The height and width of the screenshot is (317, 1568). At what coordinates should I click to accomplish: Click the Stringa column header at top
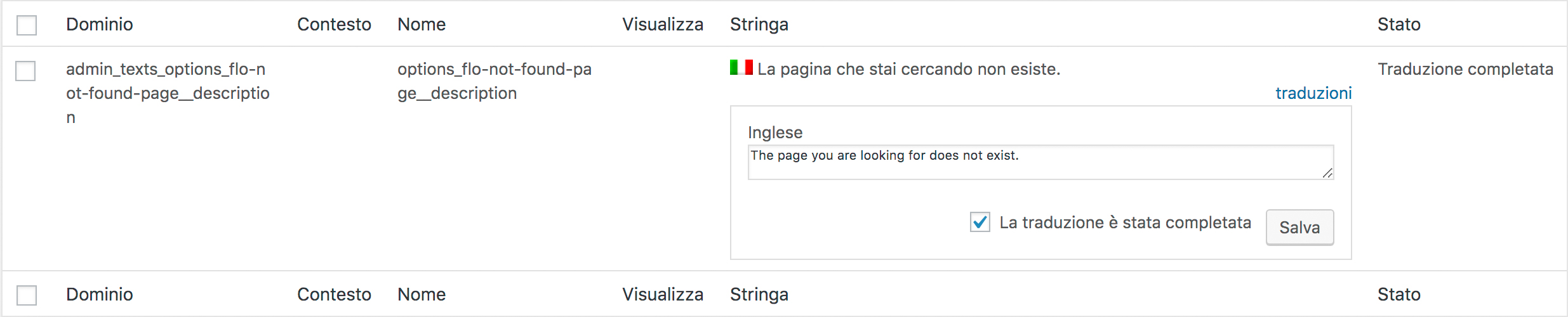[759, 24]
